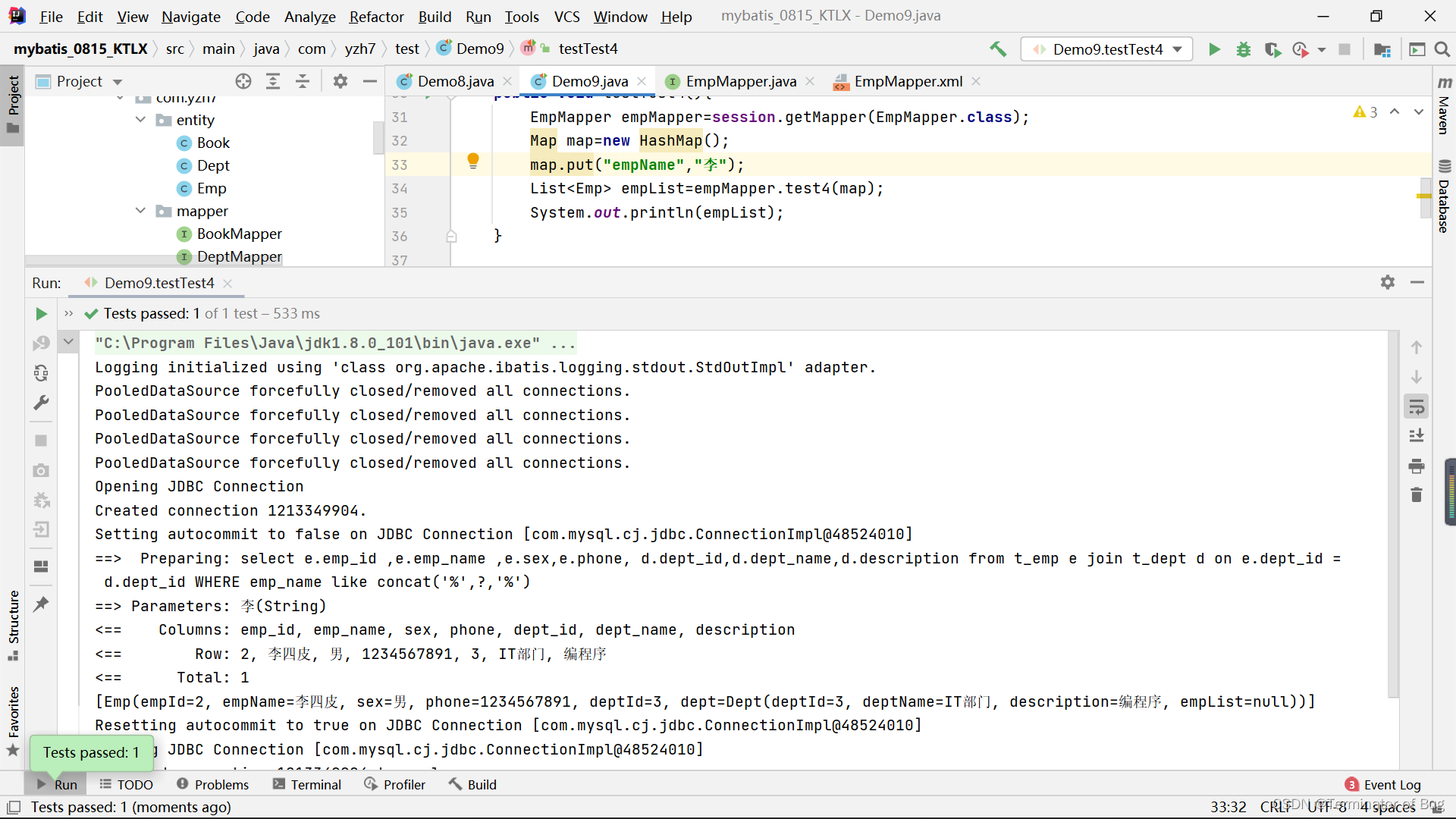The image size is (1456, 819).
Task: Click console output vertical scrollbar
Action: coord(1392,516)
